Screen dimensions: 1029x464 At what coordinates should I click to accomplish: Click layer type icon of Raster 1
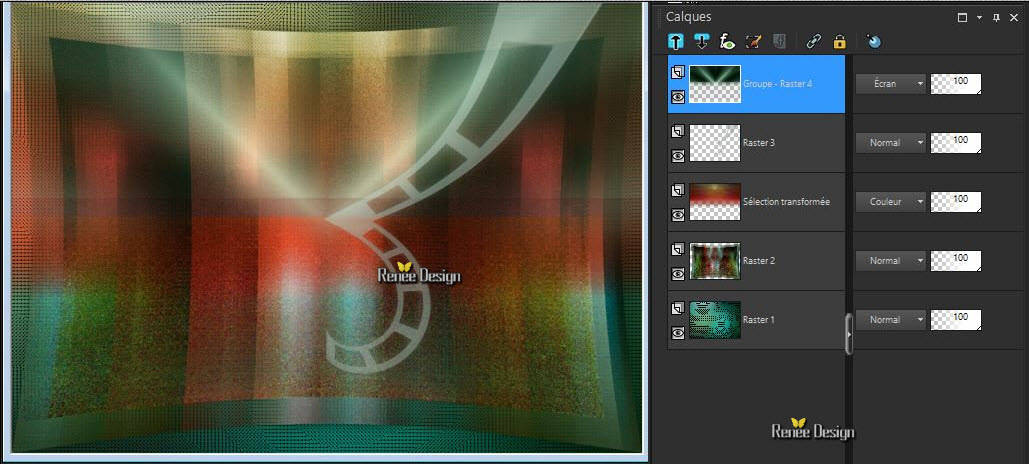coord(678,308)
